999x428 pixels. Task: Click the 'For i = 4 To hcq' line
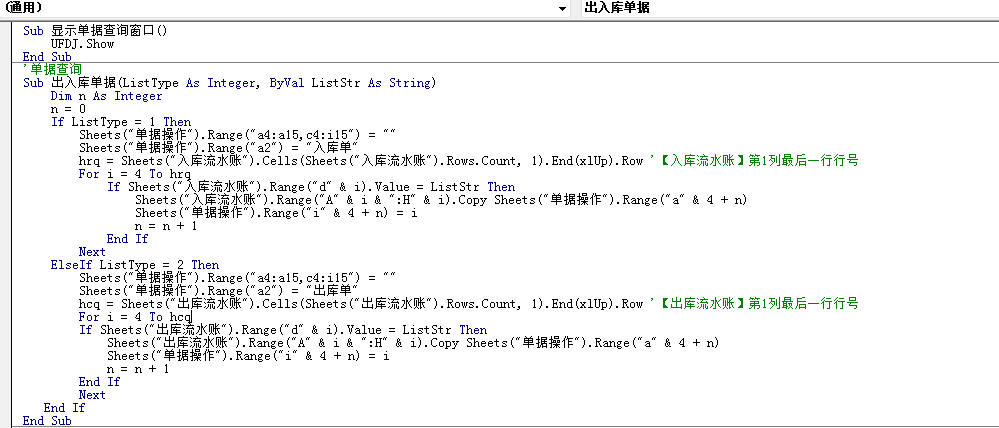(x=135, y=317)
